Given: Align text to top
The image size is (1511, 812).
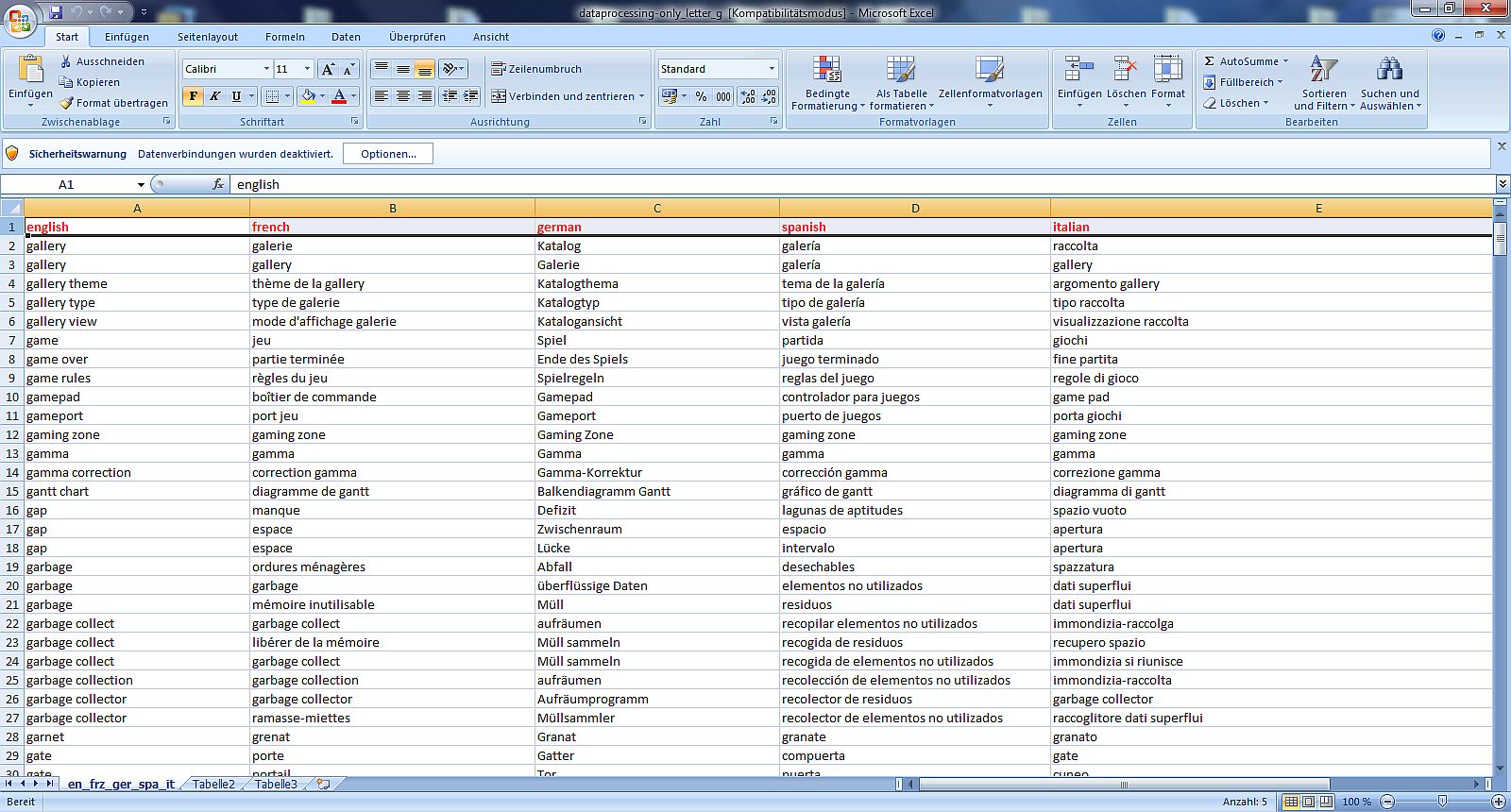Looking at the screenshot, I should (x=381, y=69).
